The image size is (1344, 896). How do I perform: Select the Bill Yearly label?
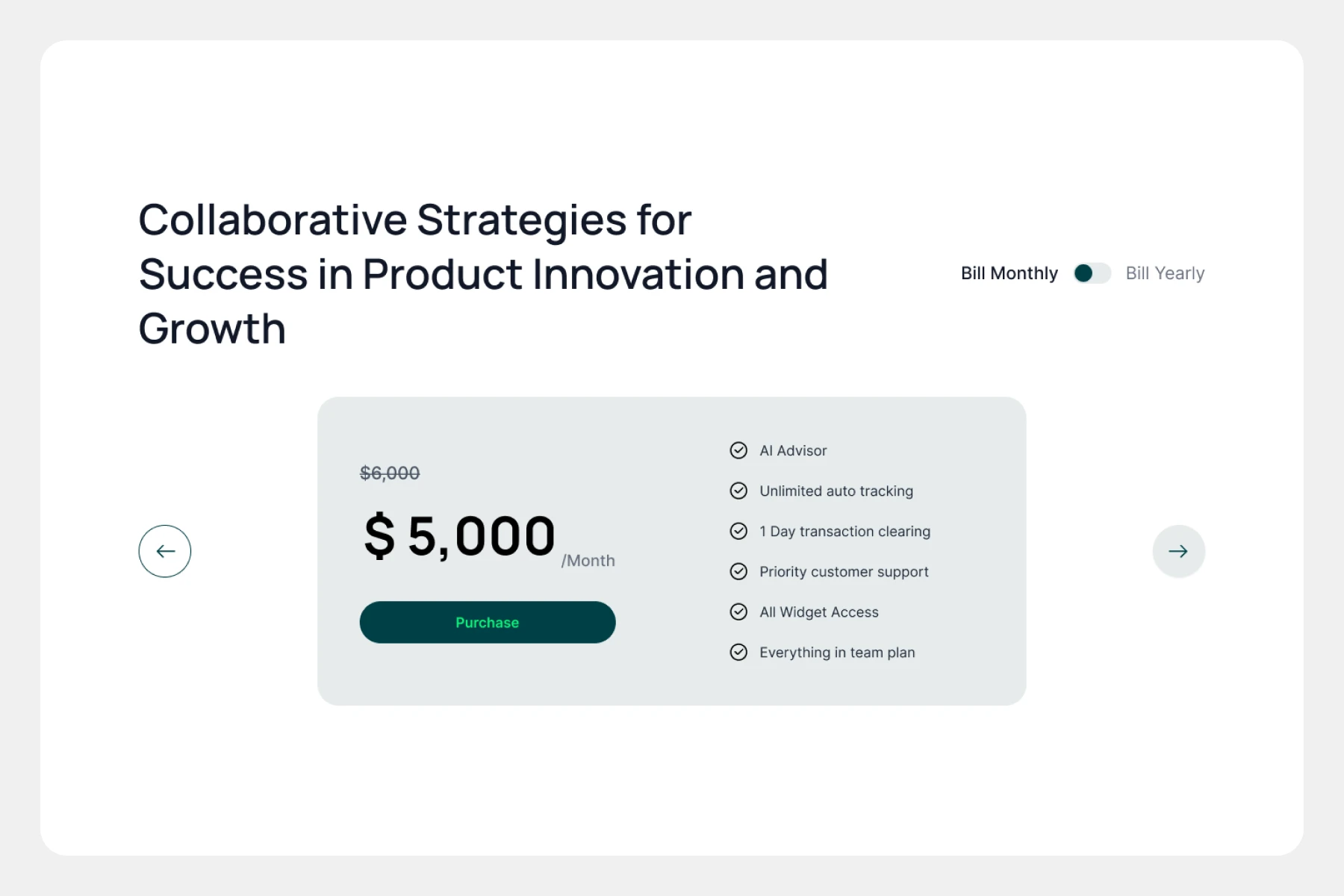point(1165,273)
